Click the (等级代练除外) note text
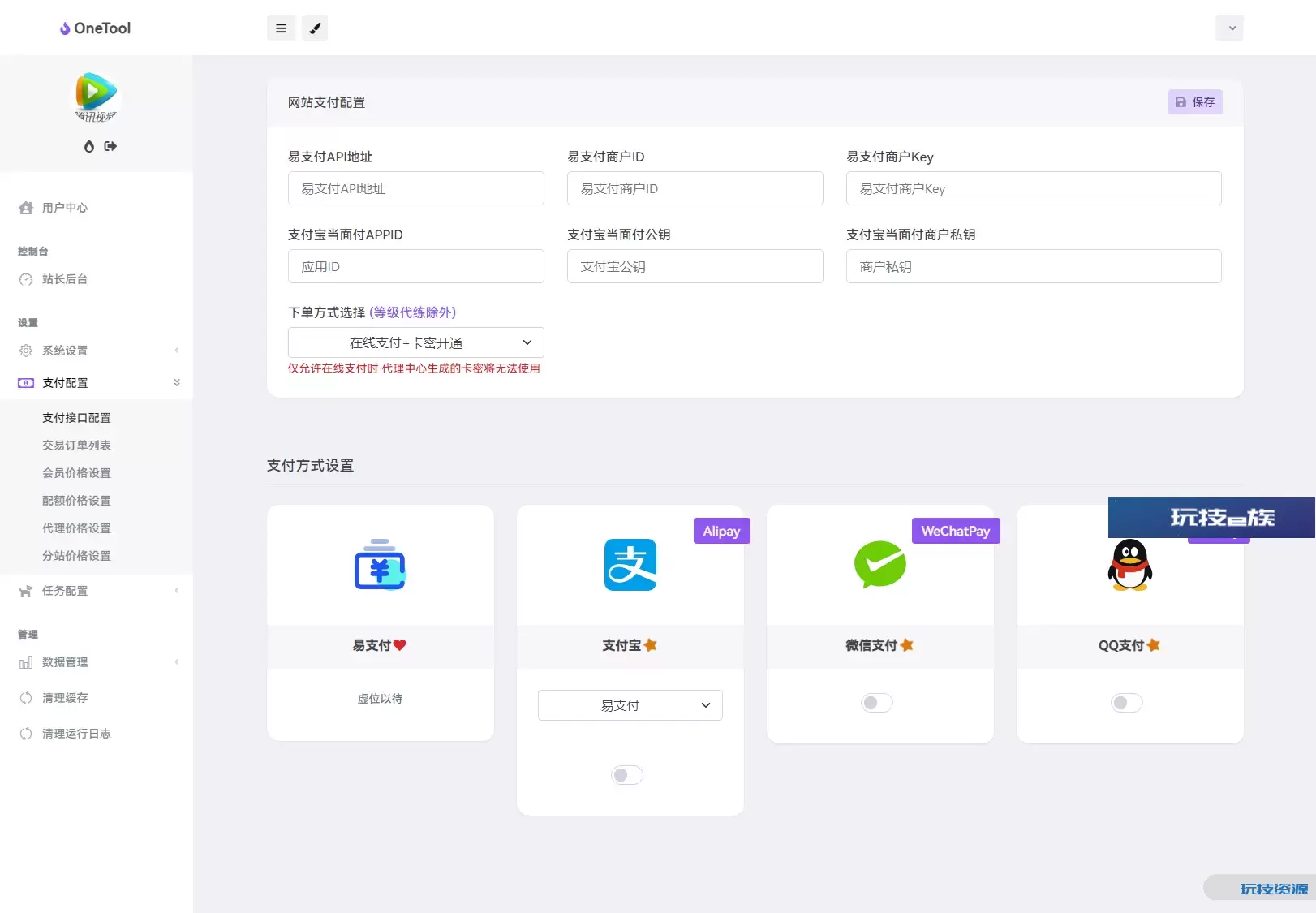The image size is (1316, 913). [x=413, y=312]
